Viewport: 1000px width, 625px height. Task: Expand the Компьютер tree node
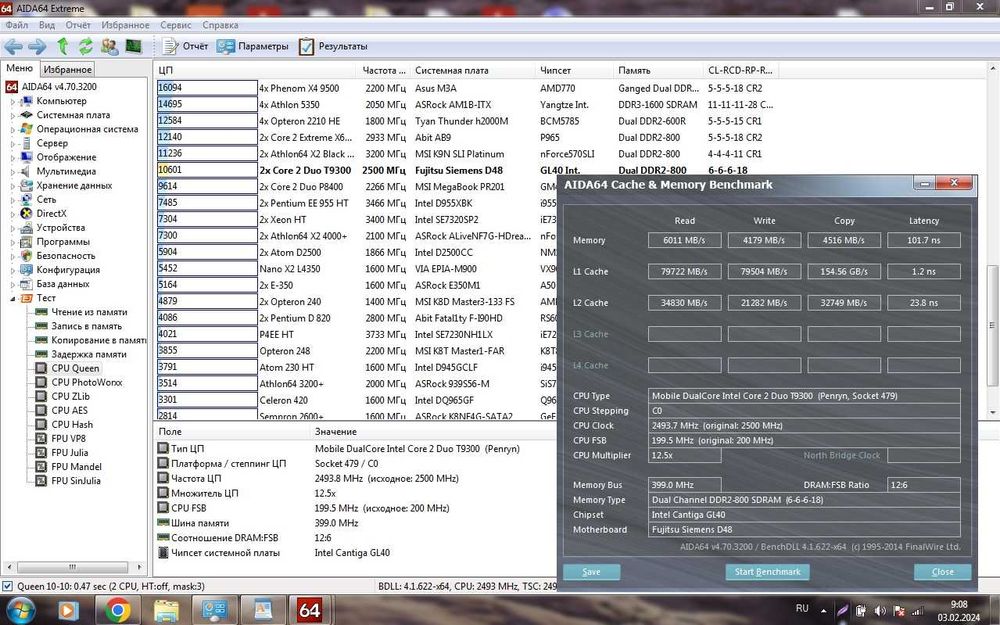click(x=12, y=101)
